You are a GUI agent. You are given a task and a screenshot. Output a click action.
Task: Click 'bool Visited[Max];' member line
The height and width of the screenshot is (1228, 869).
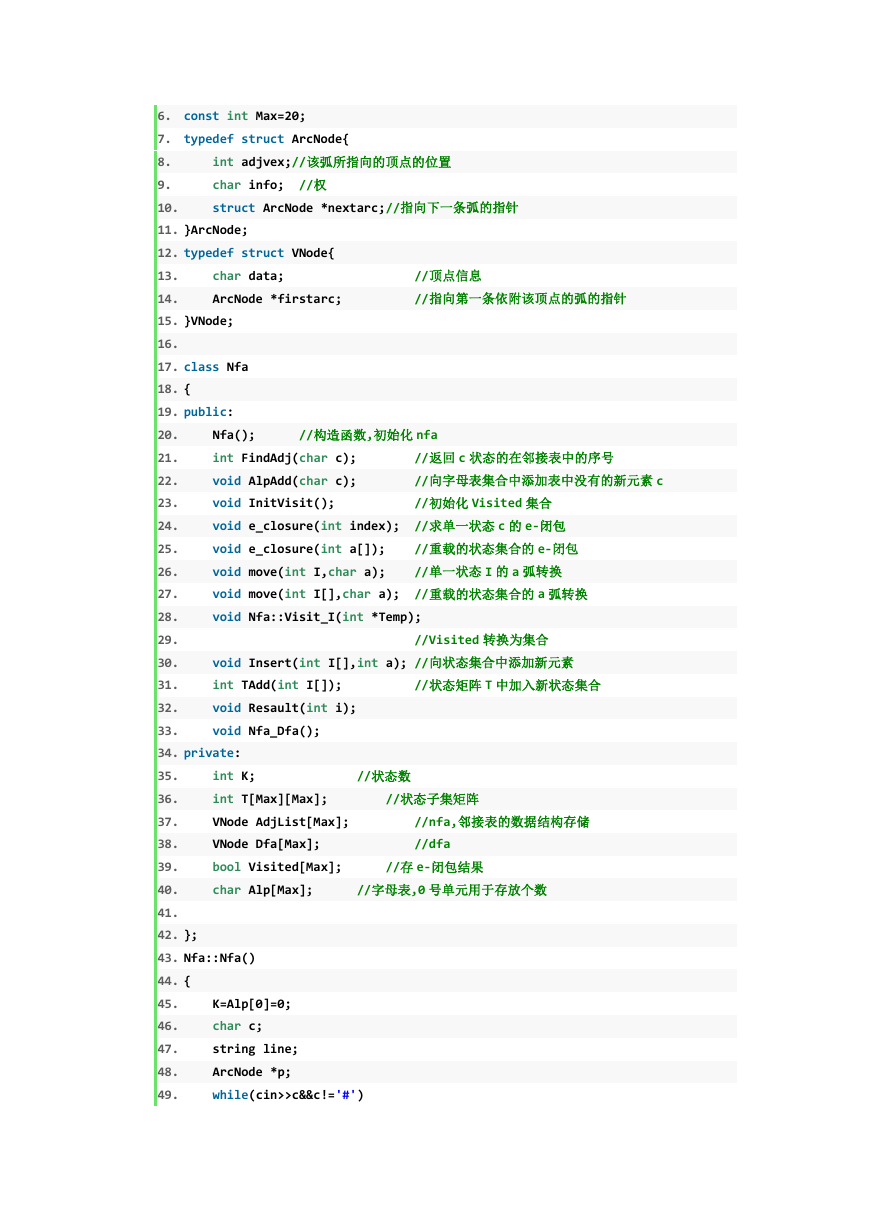tap(277, 867)
